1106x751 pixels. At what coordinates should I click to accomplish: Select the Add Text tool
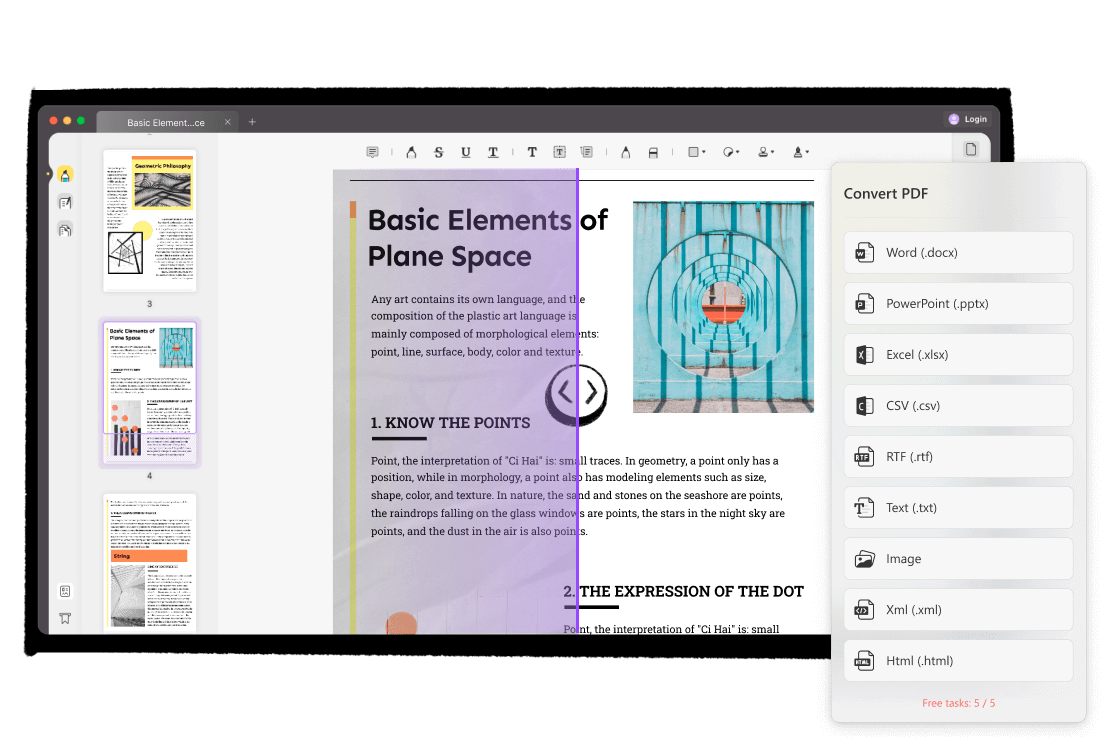pos(531,152)
